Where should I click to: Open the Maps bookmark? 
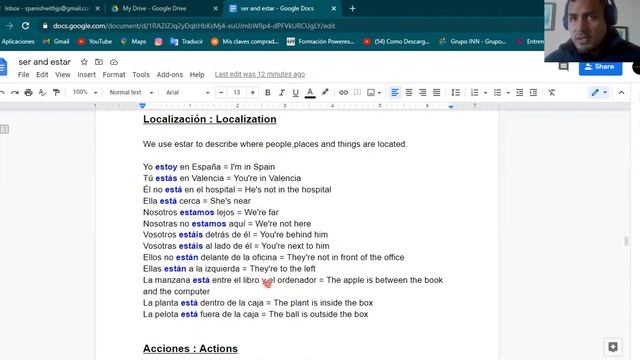pos(133,42)
